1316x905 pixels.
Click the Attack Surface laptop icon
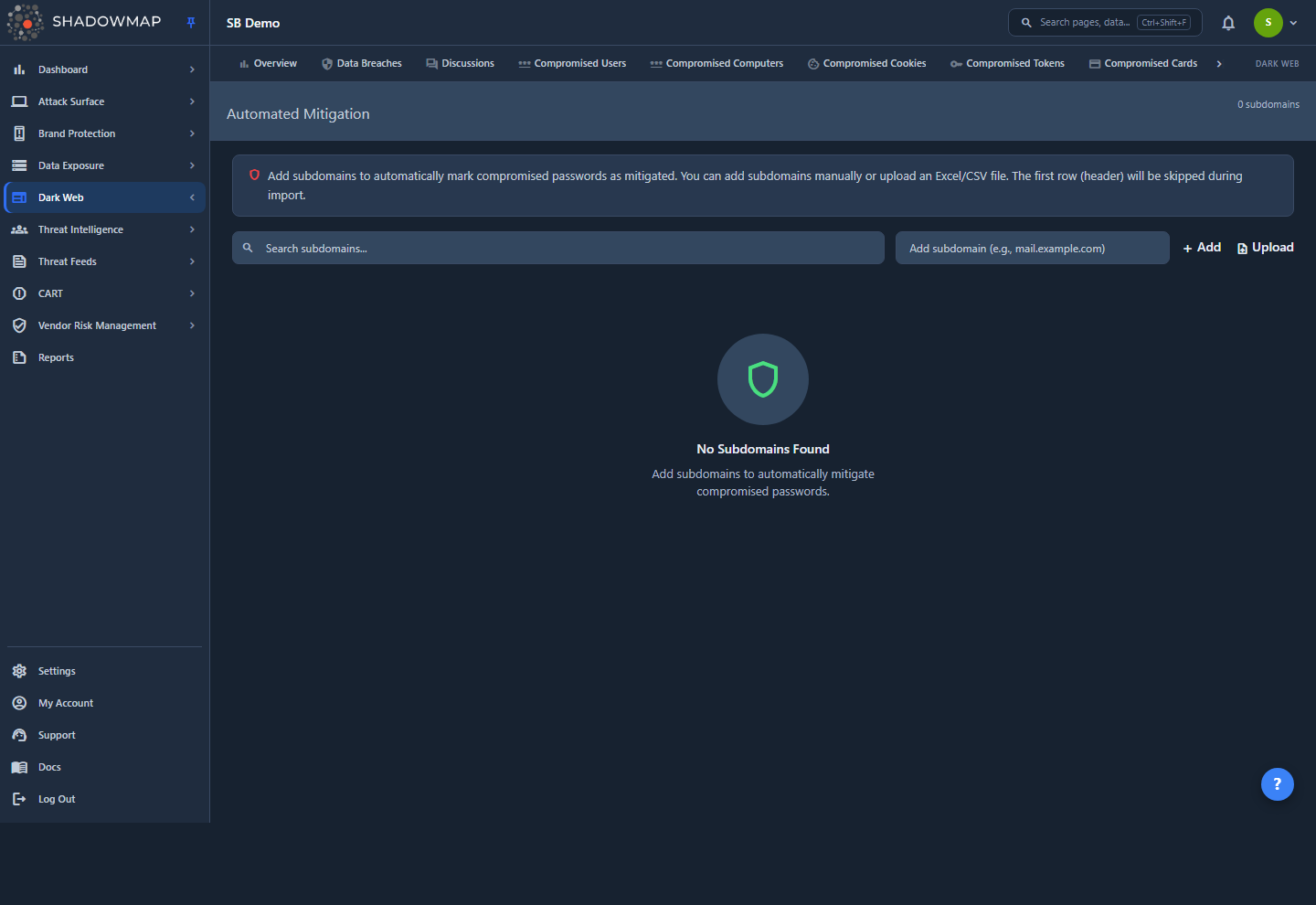[x=19, y=101]
